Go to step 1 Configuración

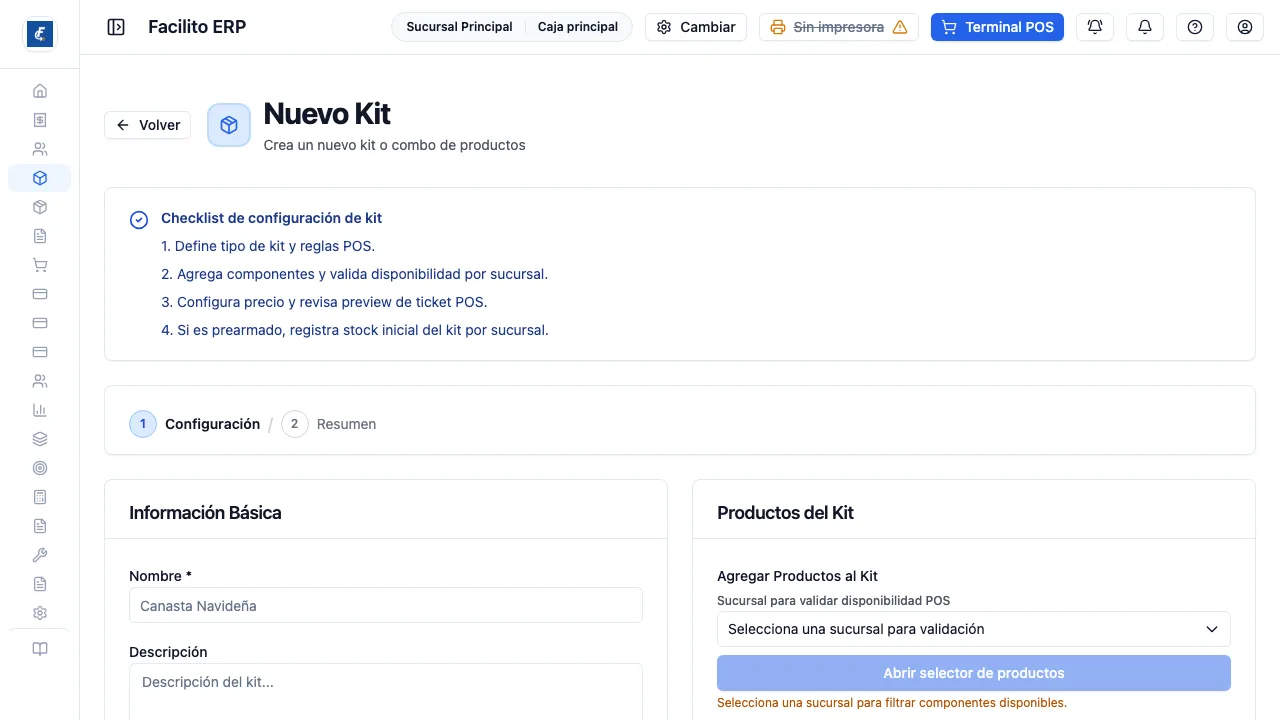click(195, 424)
